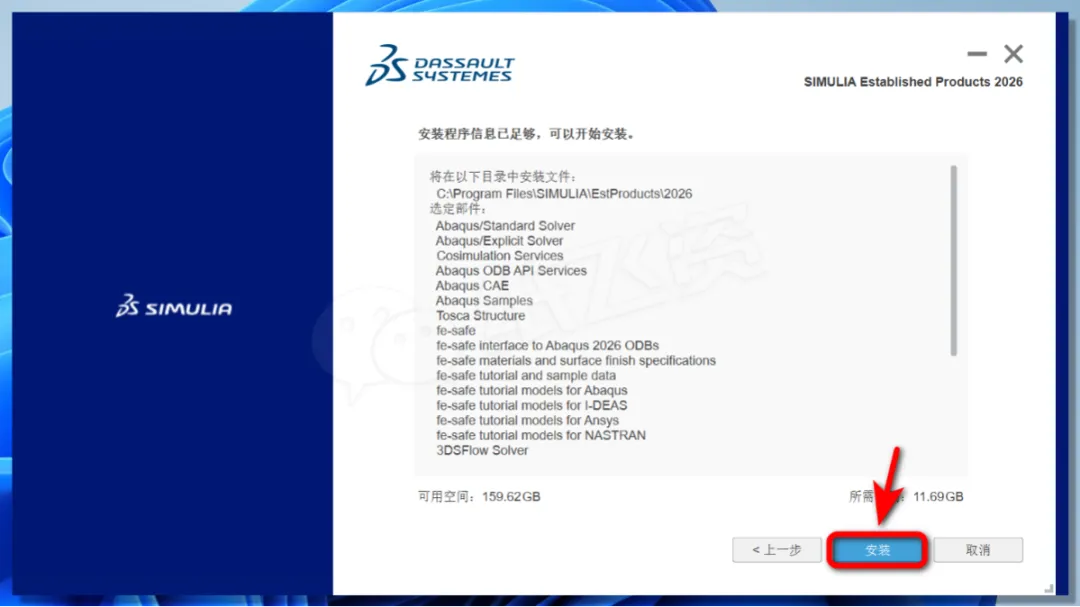Select the text Abaqus/Explicit Solver

point(499,241)
